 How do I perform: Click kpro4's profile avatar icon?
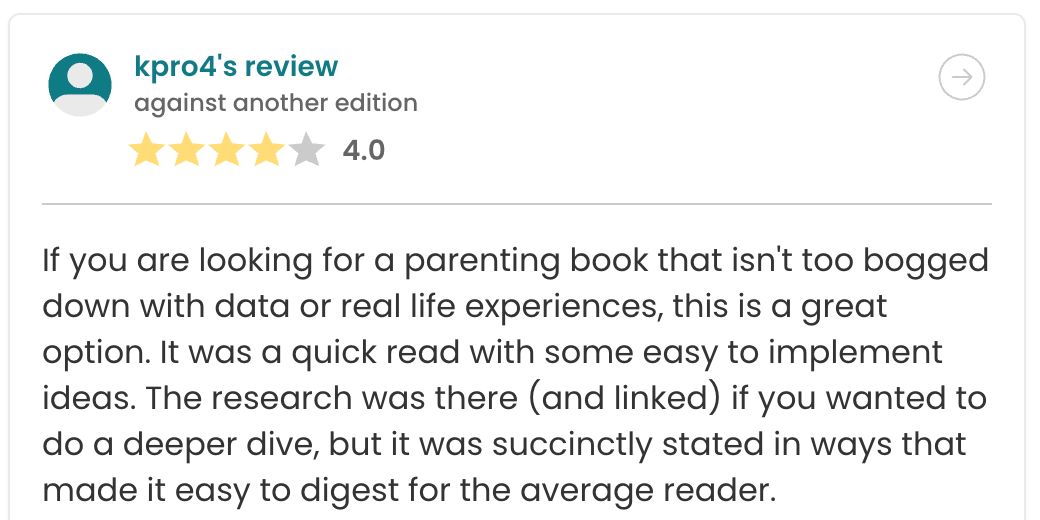tap(79, 85)
